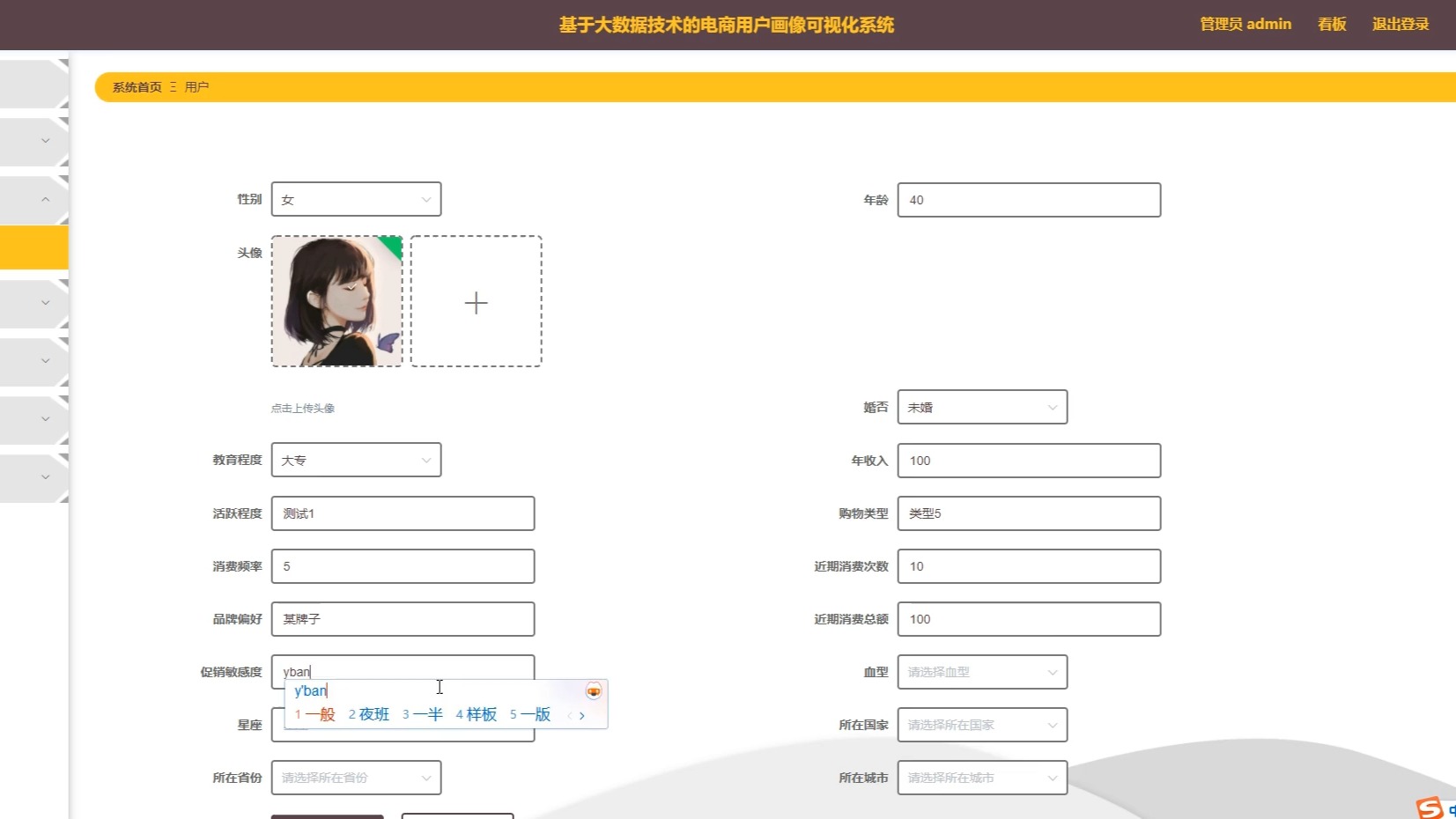This screenshot has height=819, width=1456.
Task: Click 系统首页 in the breadcrumb
Action: (136, 87)
